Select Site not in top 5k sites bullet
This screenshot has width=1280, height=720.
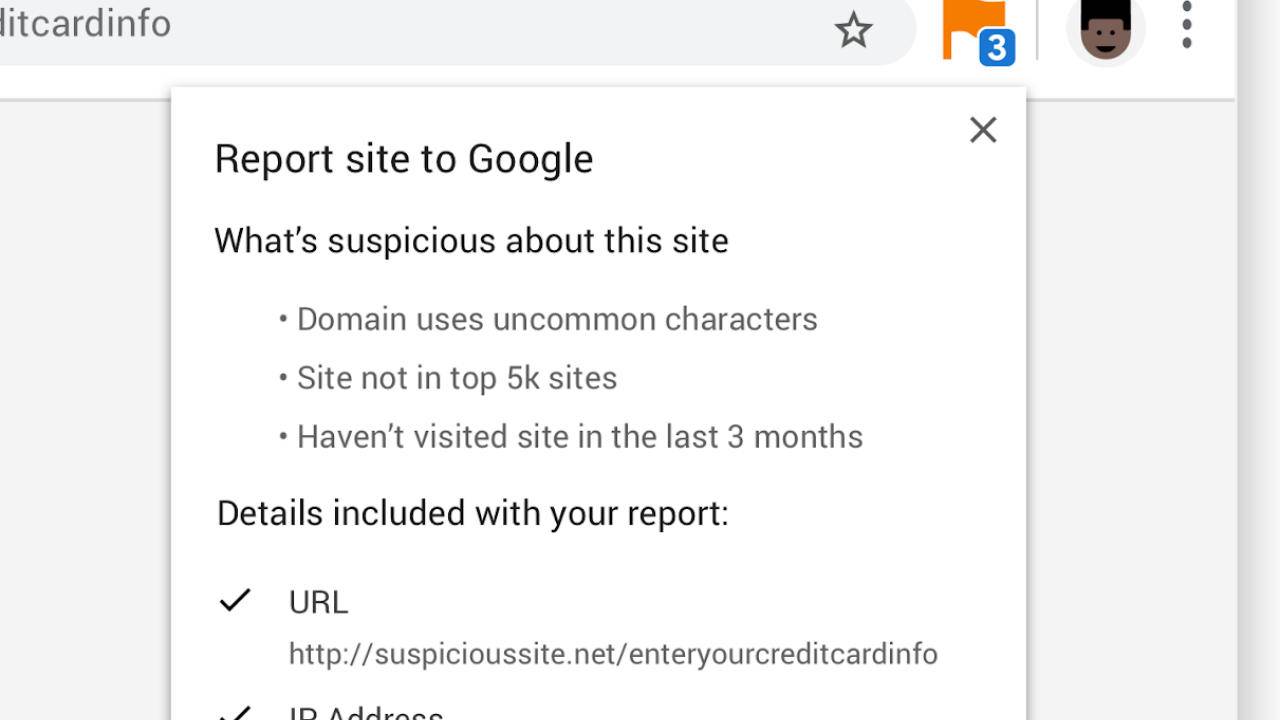448,378
